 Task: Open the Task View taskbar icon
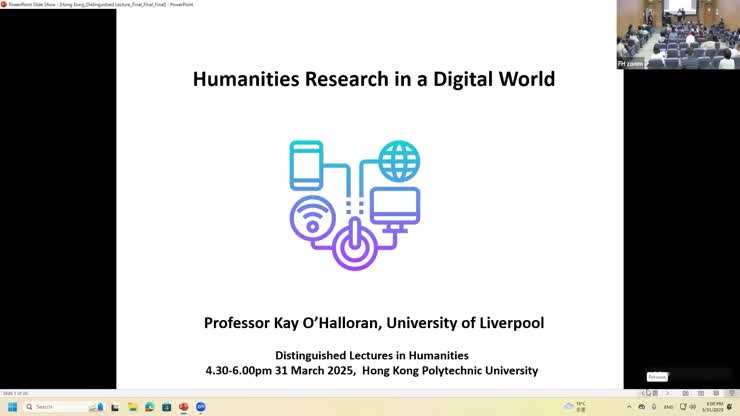(115, 407)
